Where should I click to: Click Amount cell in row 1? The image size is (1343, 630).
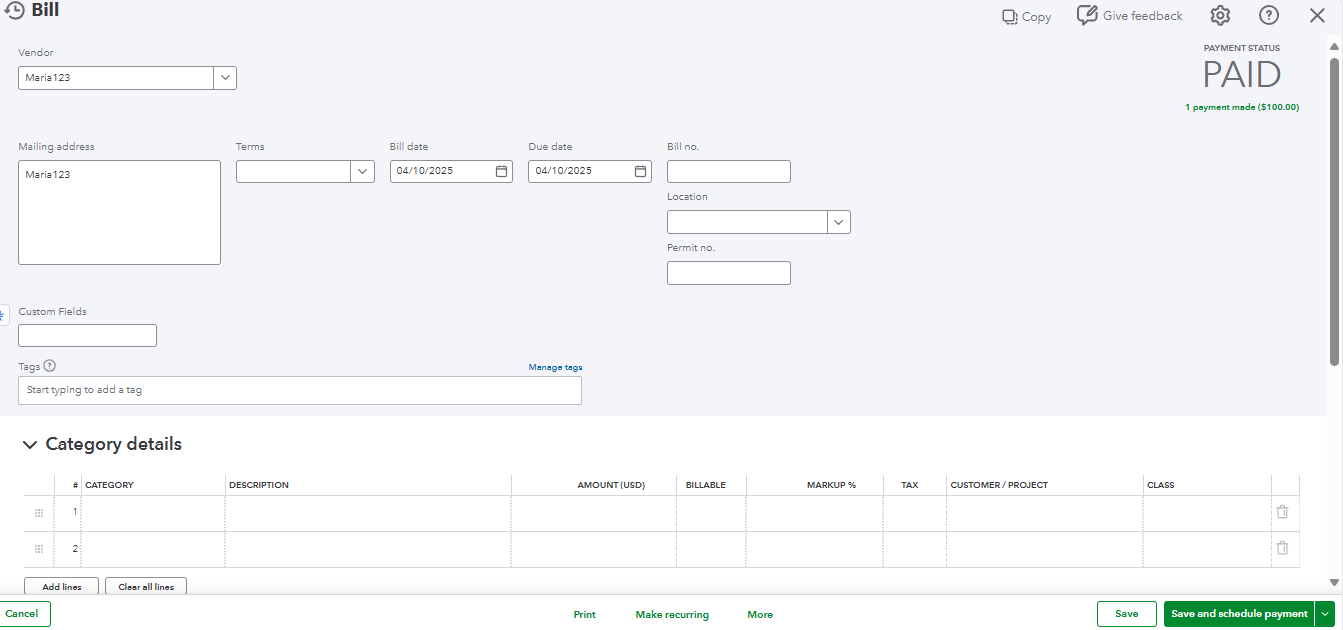coord(594,513)
